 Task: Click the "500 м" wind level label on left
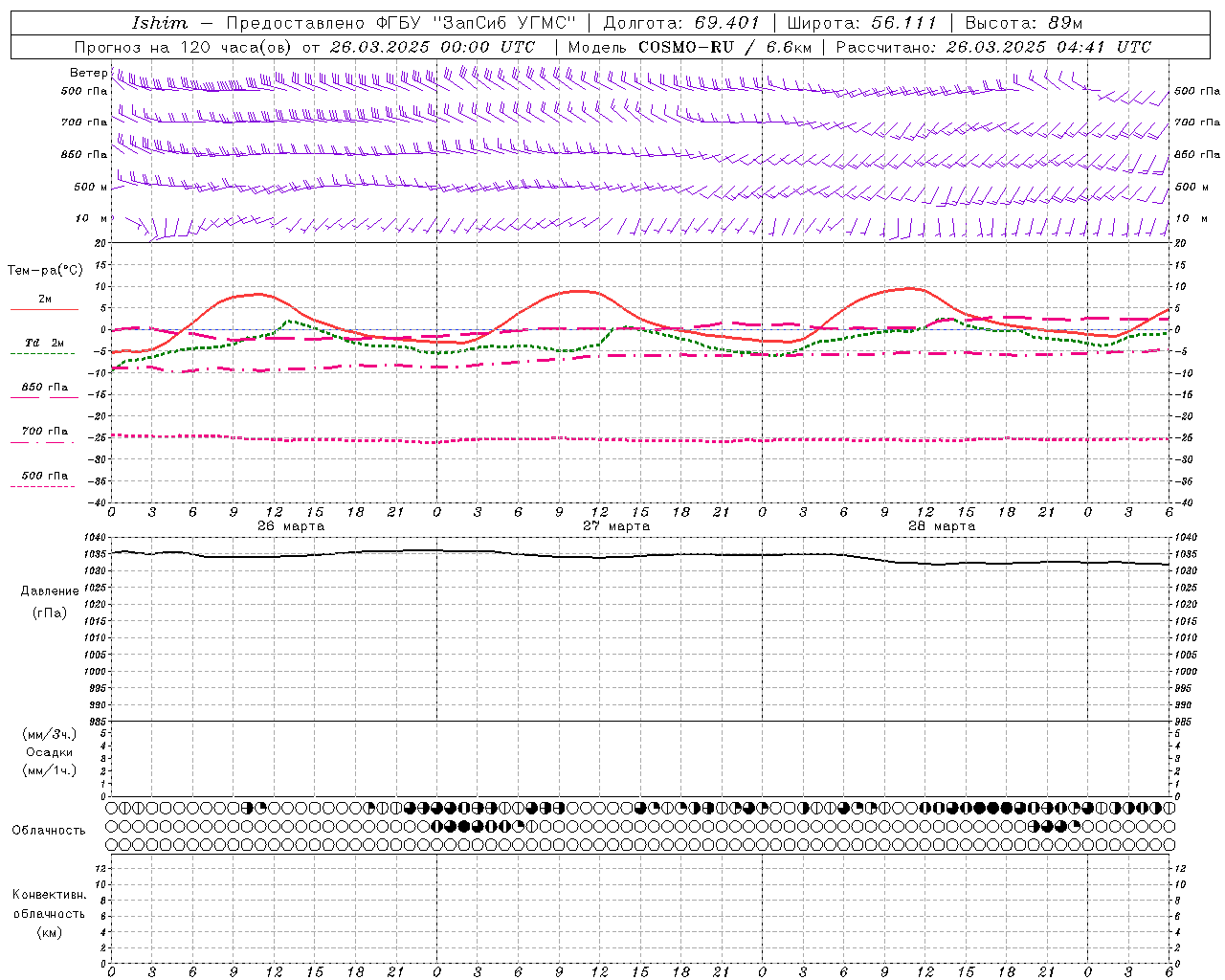tap(91, 188)
